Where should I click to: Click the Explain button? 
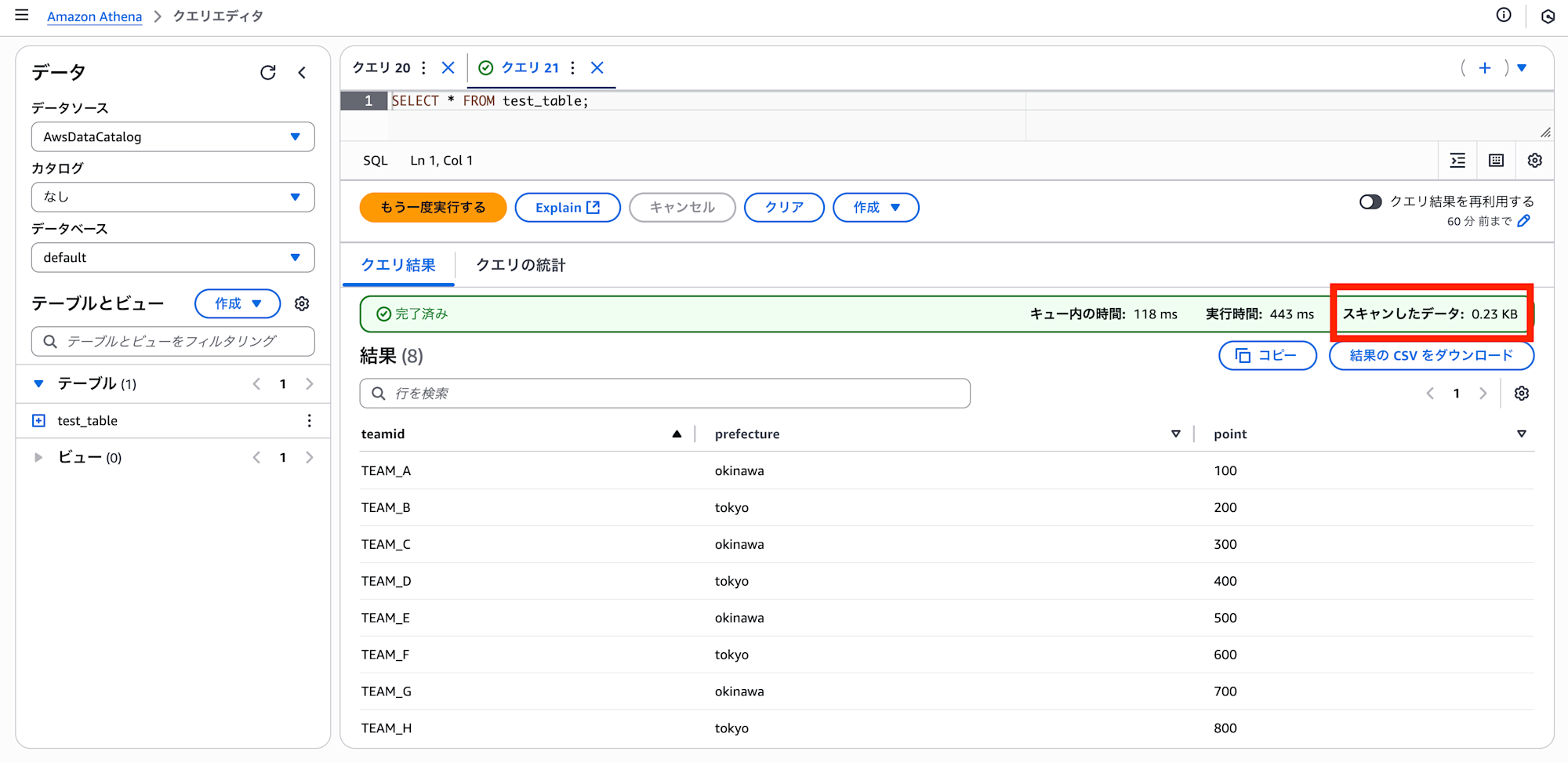pyautogui.click(x=568, y=208)
